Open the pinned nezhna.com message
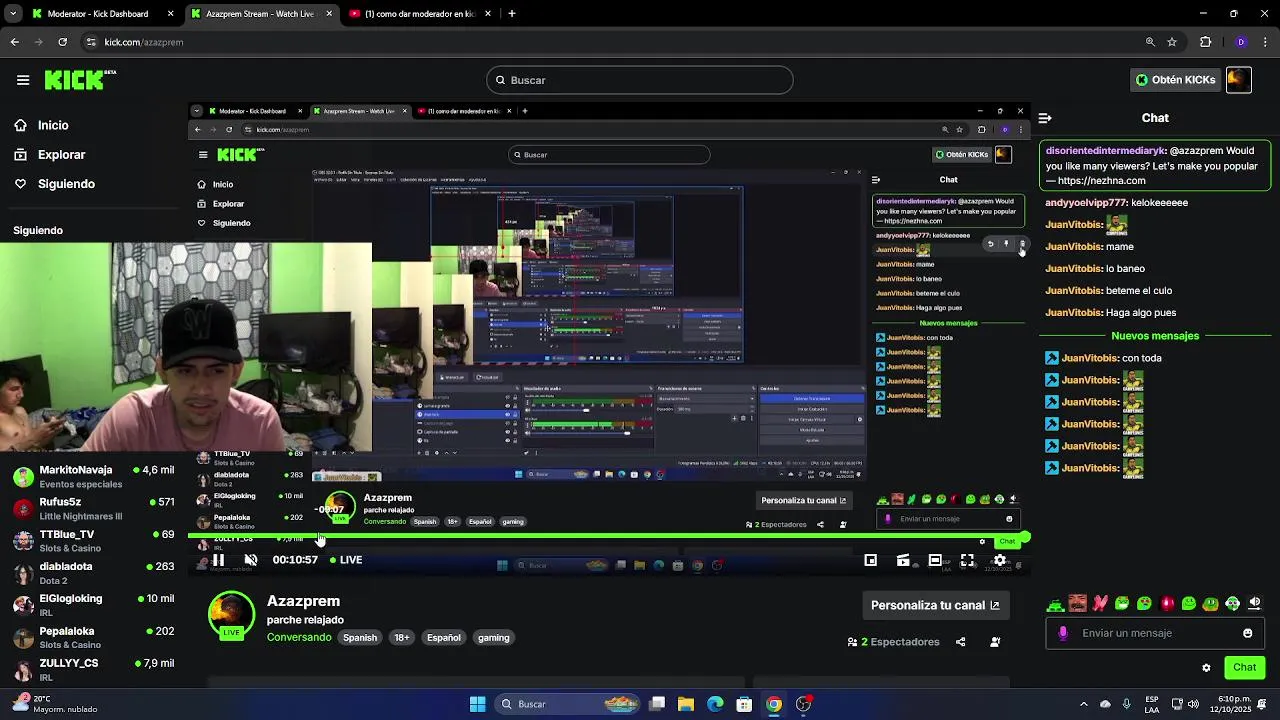Screen dimensions: 1280x720 click(x=1155, y=166)
